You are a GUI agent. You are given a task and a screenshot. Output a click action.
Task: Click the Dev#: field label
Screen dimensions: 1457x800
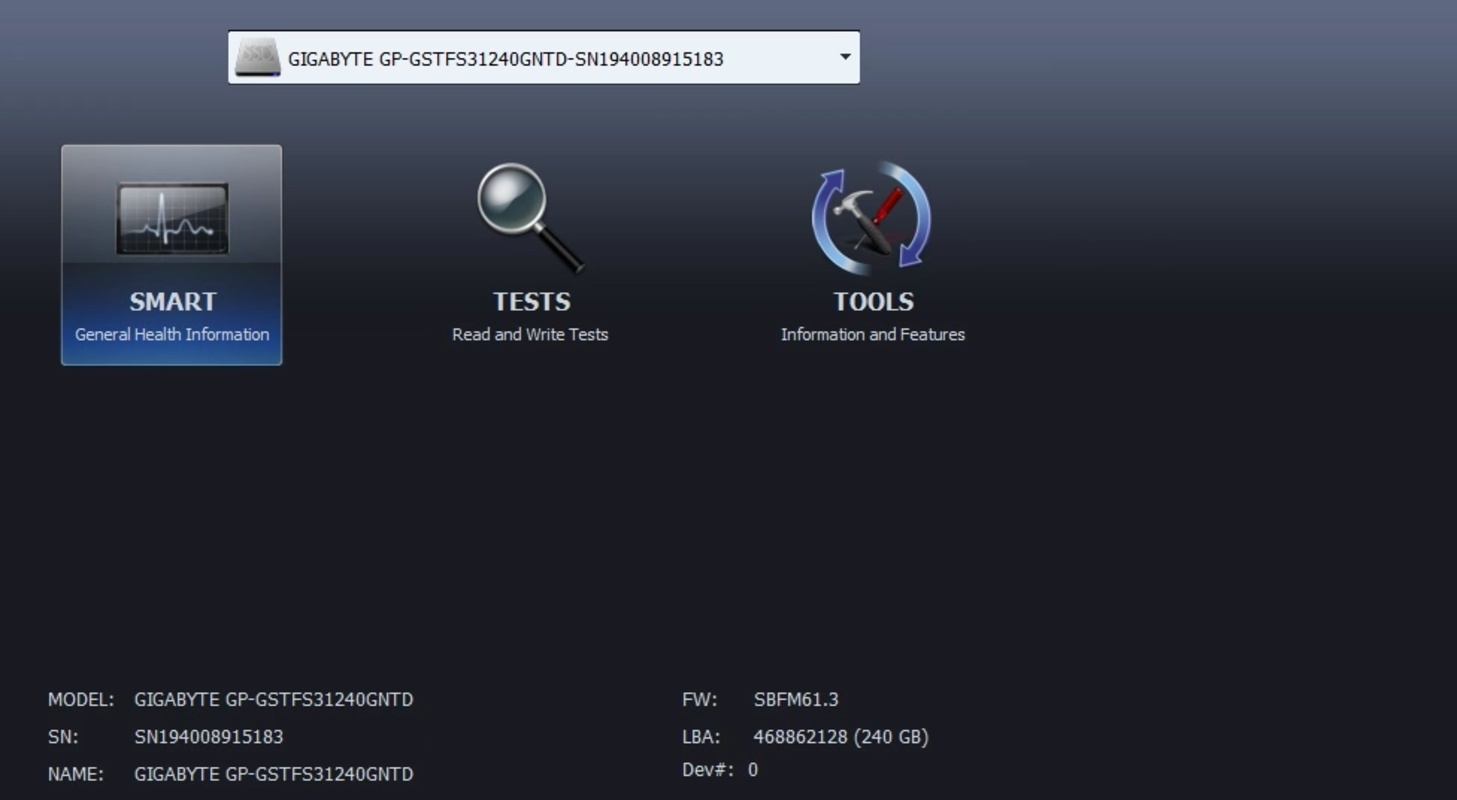[708, 770]
